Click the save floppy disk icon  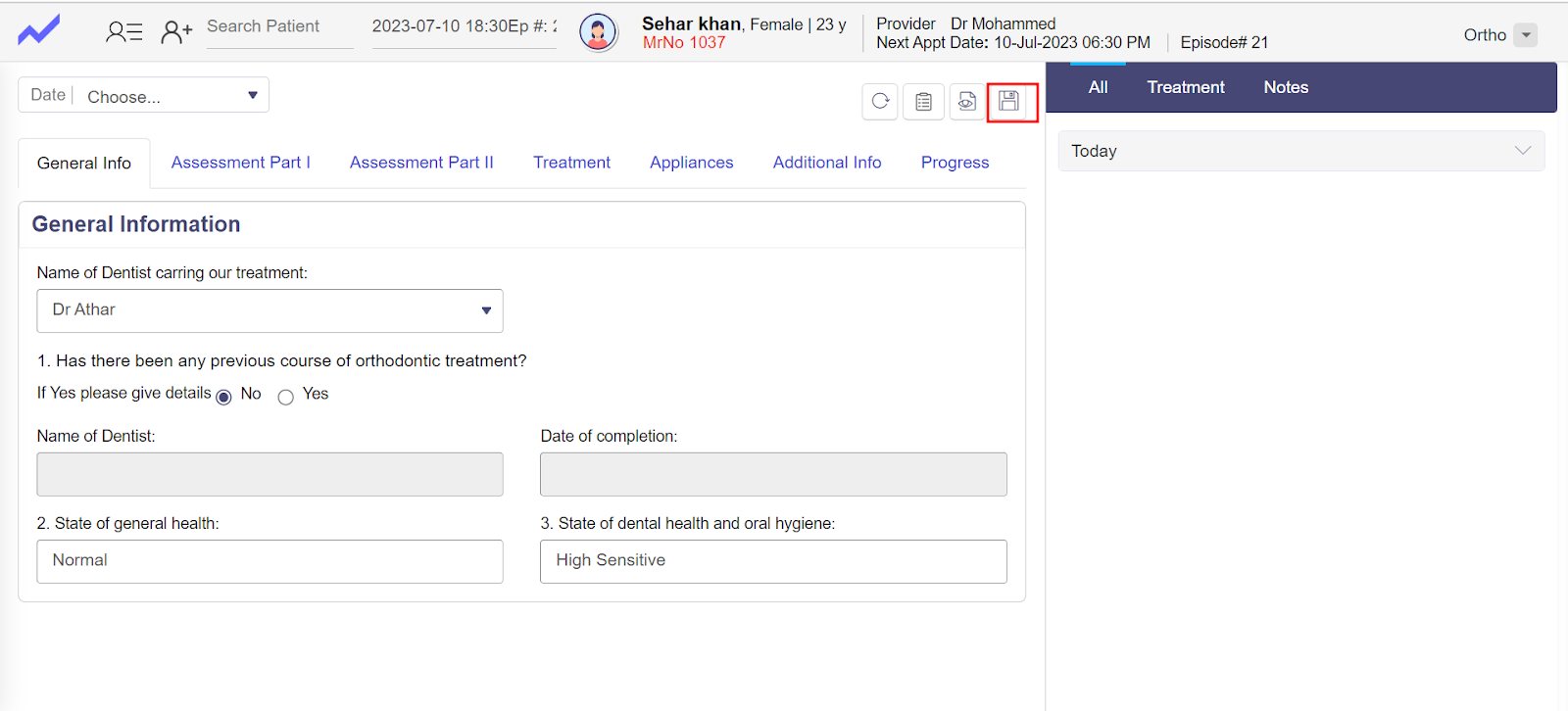1009,101
